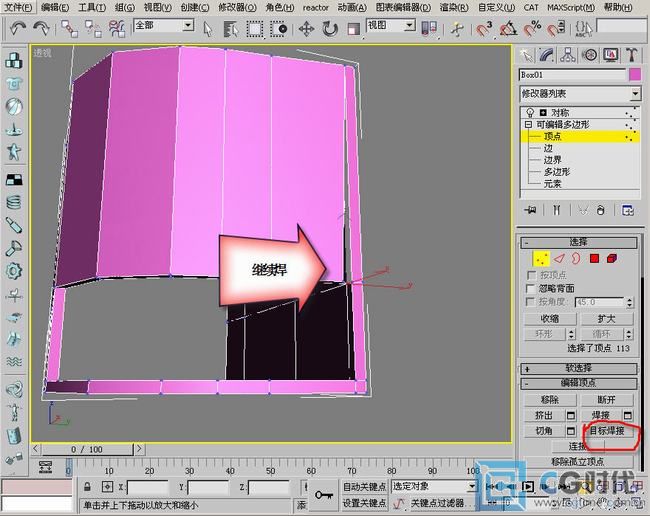Collapse the 编辑顶点 rollout
The width and height of the screenshot is (650, 516).
coord(579,383)
